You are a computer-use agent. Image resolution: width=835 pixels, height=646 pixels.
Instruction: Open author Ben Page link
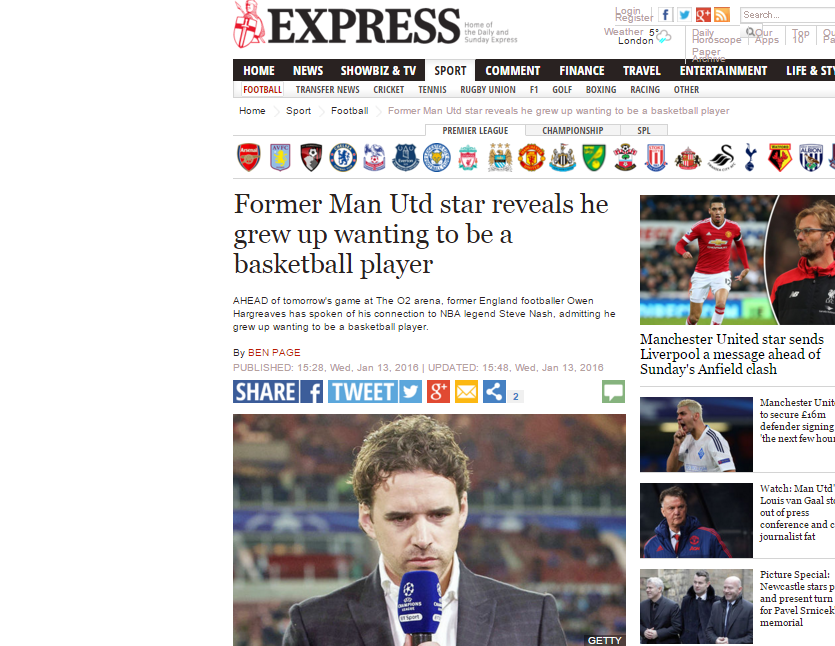274,353
